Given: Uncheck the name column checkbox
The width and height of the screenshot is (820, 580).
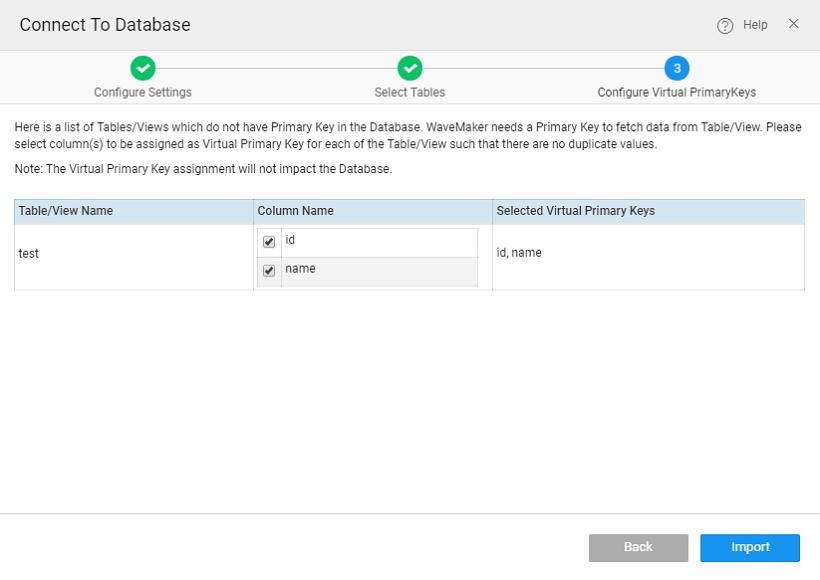Looking at the screenshot, I should (x=269, y=271).
